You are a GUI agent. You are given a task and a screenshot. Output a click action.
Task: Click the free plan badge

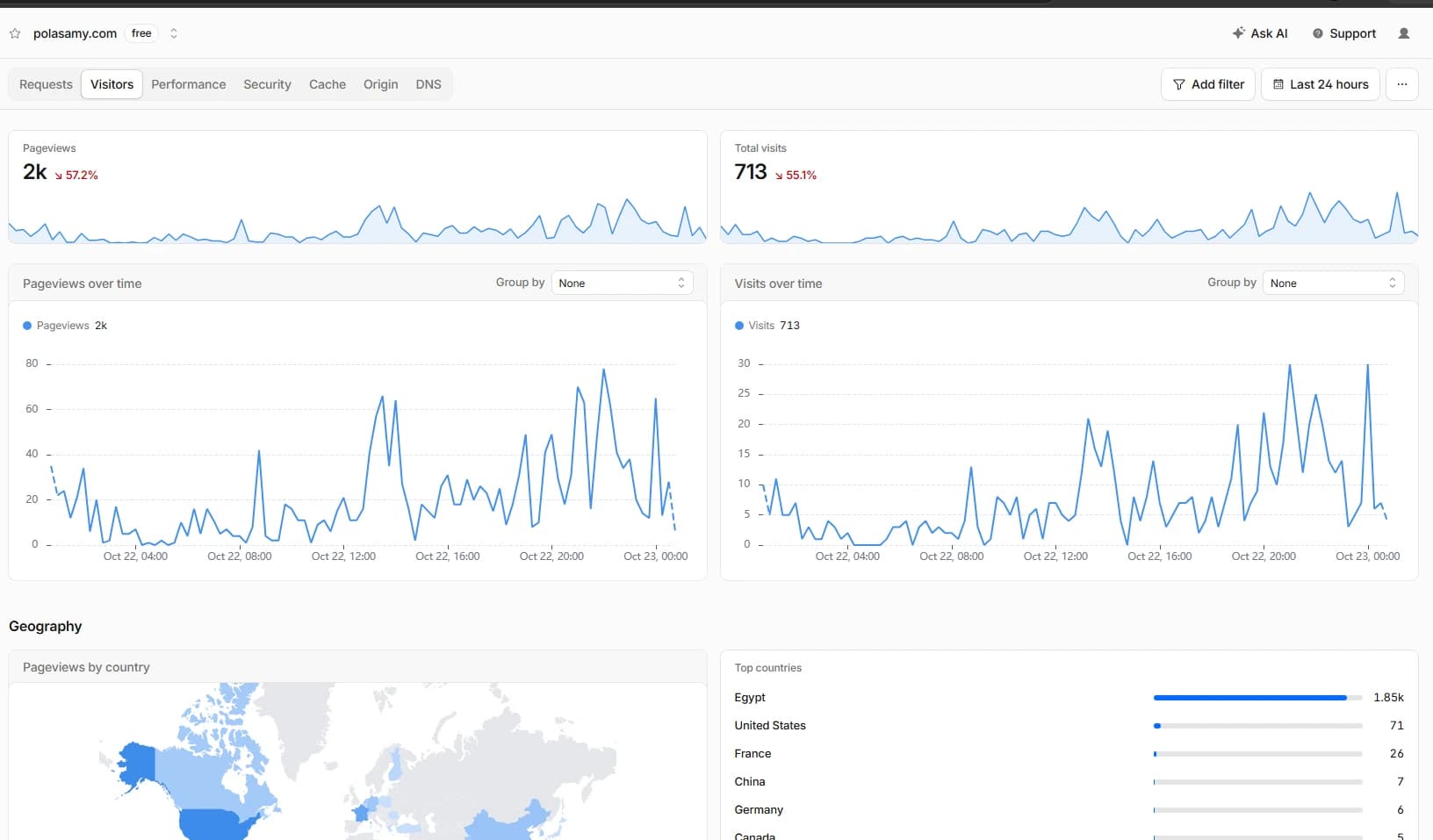141,33
